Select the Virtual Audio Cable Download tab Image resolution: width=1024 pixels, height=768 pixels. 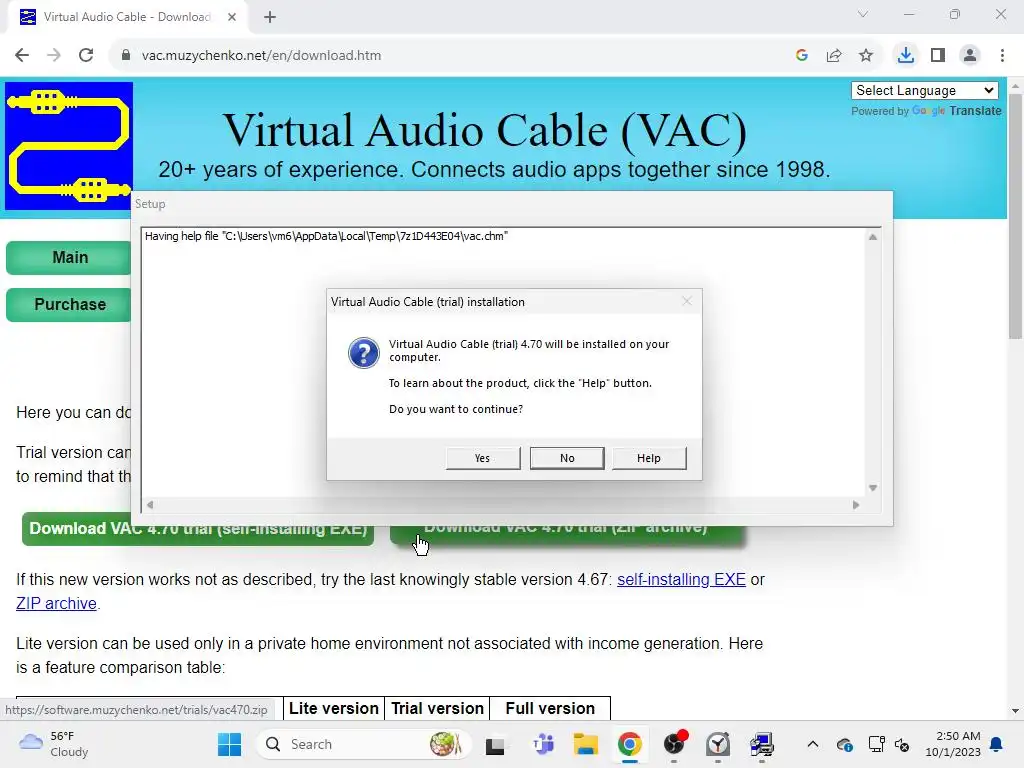point(127,17)
